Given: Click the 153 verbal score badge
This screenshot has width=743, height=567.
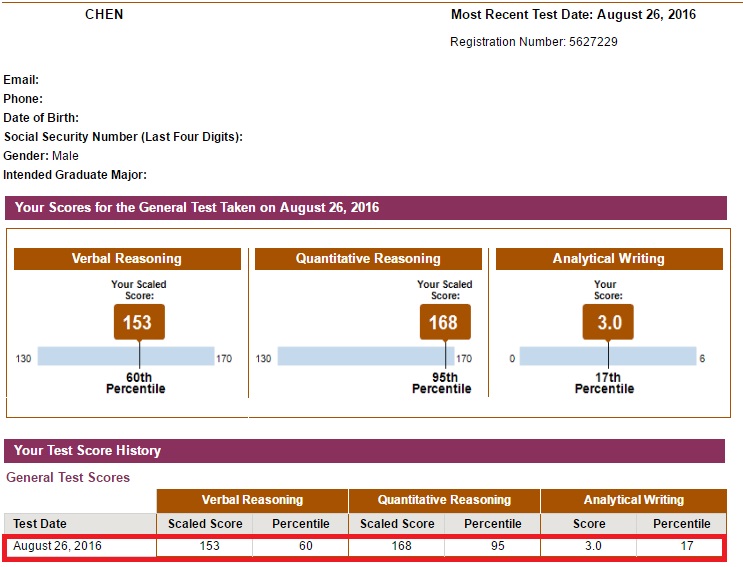Looking at the screenshot, I should [139, 322].
